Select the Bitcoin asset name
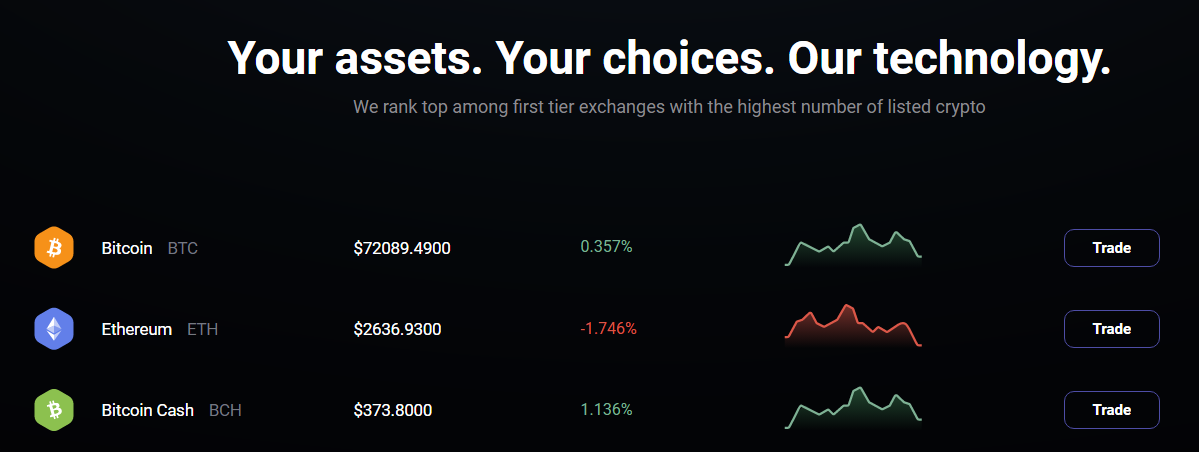Viewport: 1199px width, 452px height. click(x=127, y=249)
